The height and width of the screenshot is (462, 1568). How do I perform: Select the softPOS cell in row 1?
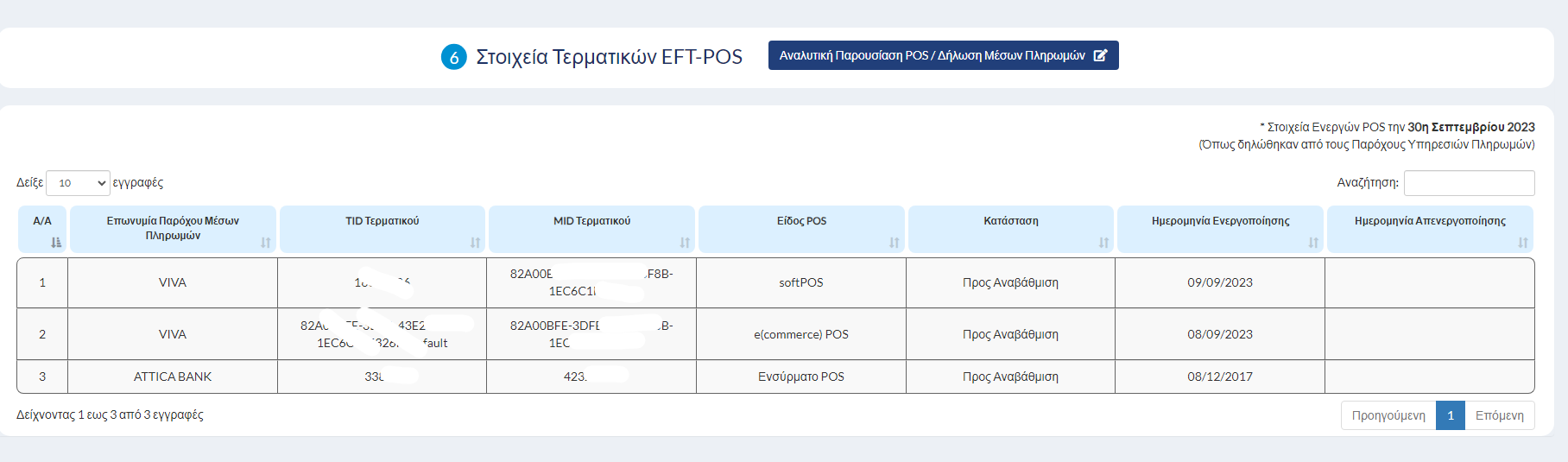point(801,282)
